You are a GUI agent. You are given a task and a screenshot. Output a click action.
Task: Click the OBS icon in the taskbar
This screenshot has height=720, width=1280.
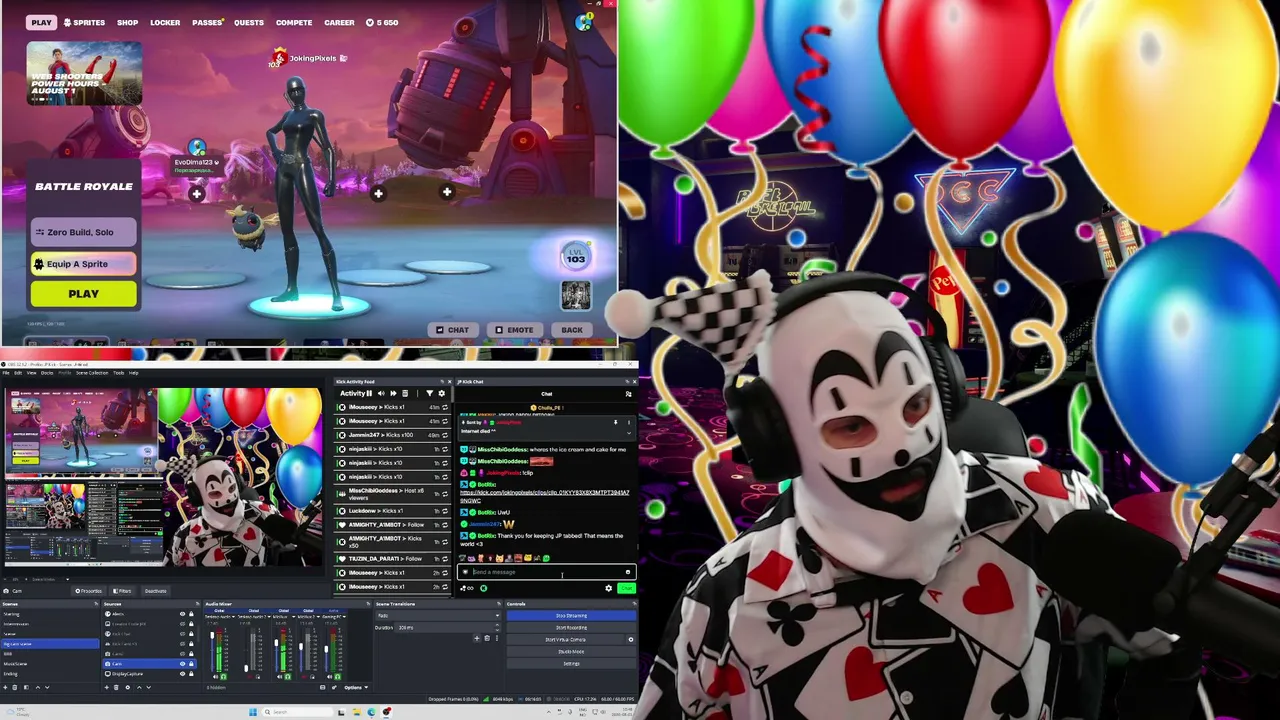pyautogui.click(x=387, y=712)
